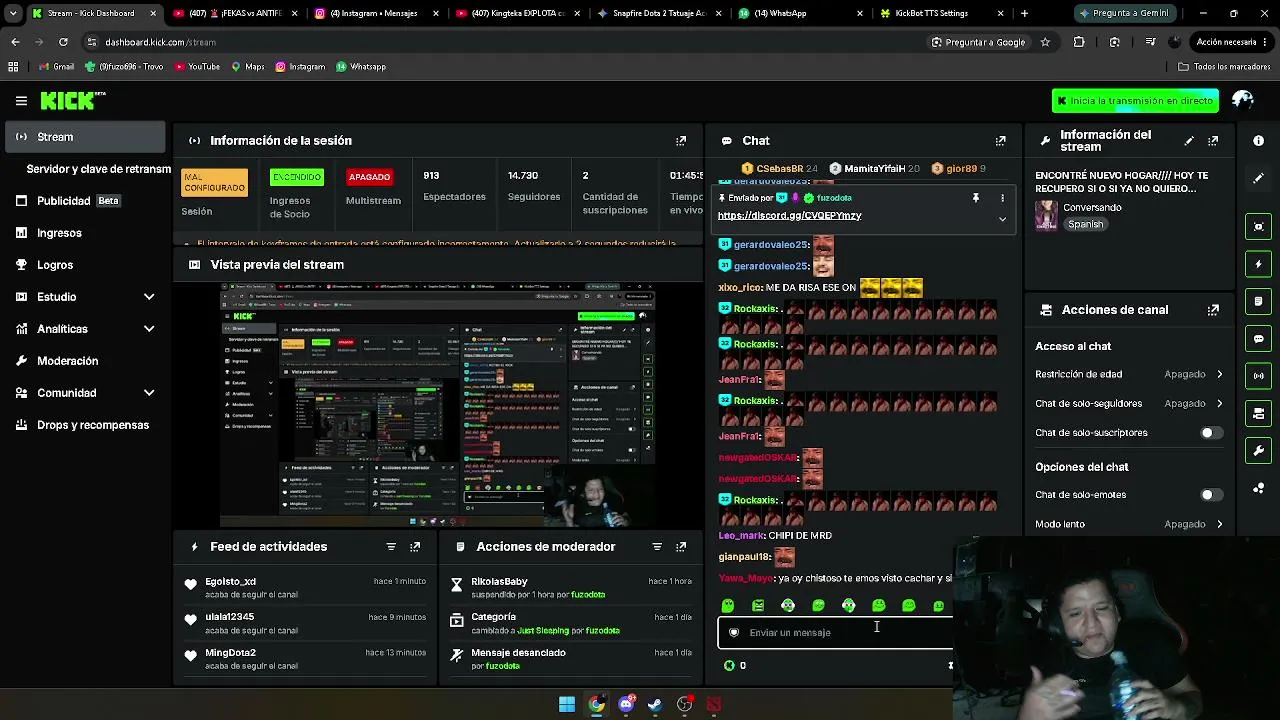Click Inicia la transmisión en directo button
The image size is (1280, 720).
pos(1135,101)
